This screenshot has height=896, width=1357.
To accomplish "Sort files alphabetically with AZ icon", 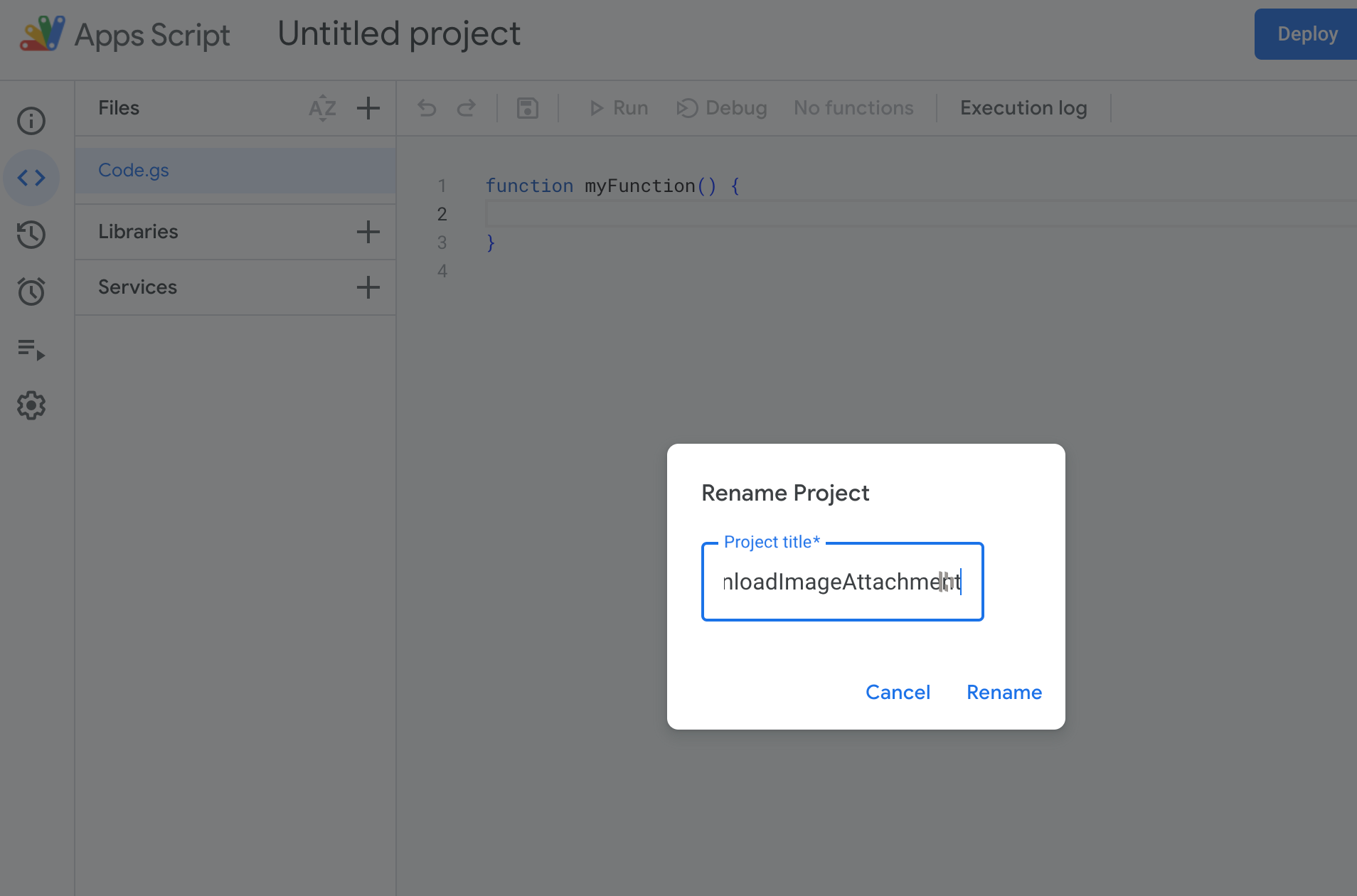I will [322, 108].
